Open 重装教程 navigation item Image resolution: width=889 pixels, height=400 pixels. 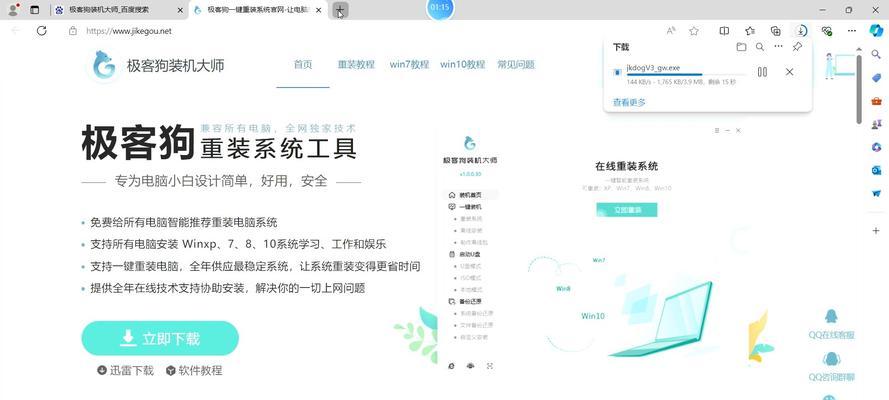(x=356, y=65)
